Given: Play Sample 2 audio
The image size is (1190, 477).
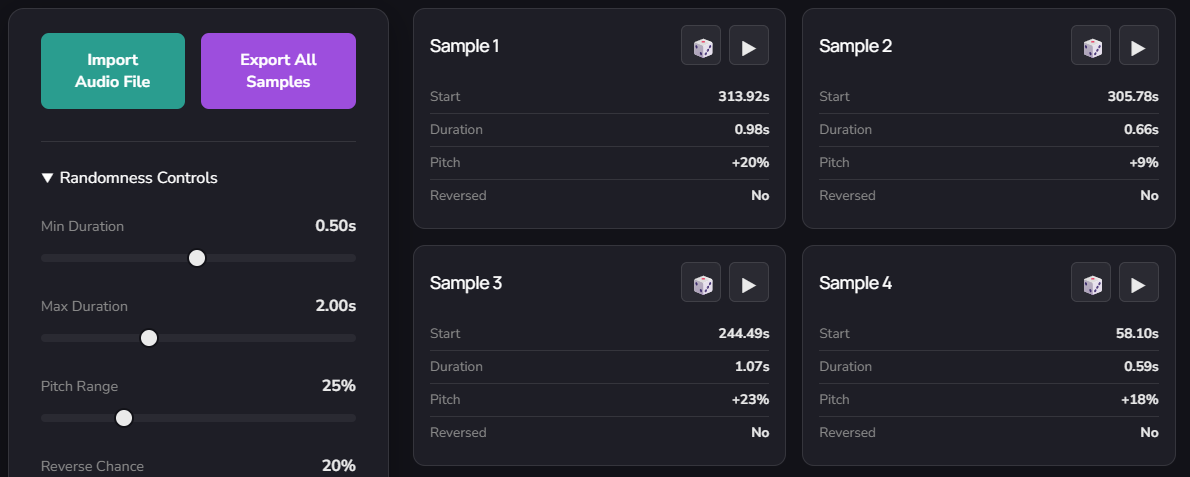Looking at the screenshot, I should coord(1138,46).
